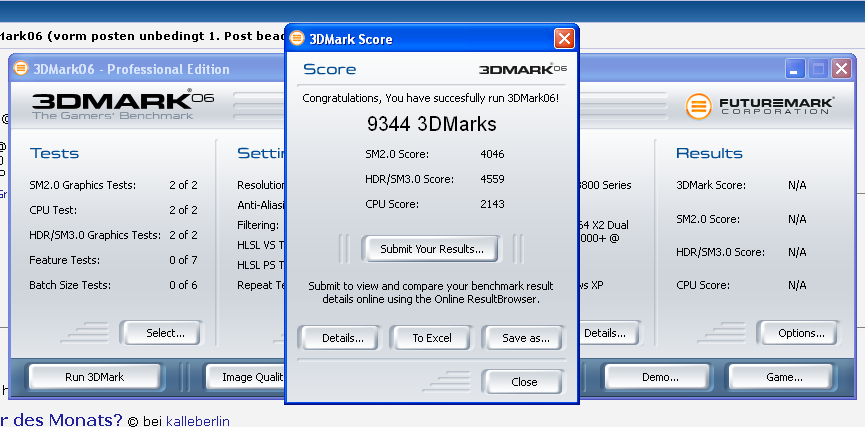This screenshot has height=427, width=865.
Task: Close the 3DMark06 main window
Action: 842,69
